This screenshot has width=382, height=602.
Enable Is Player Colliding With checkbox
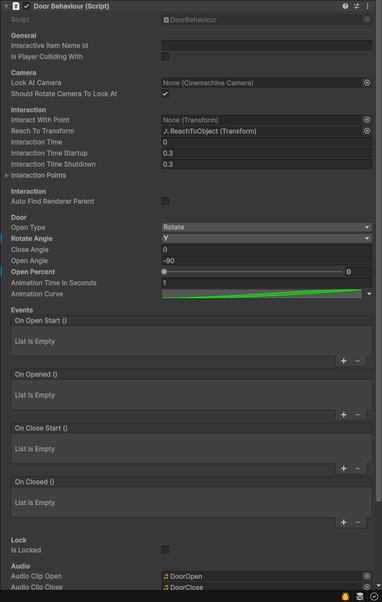tap(165, 57)
